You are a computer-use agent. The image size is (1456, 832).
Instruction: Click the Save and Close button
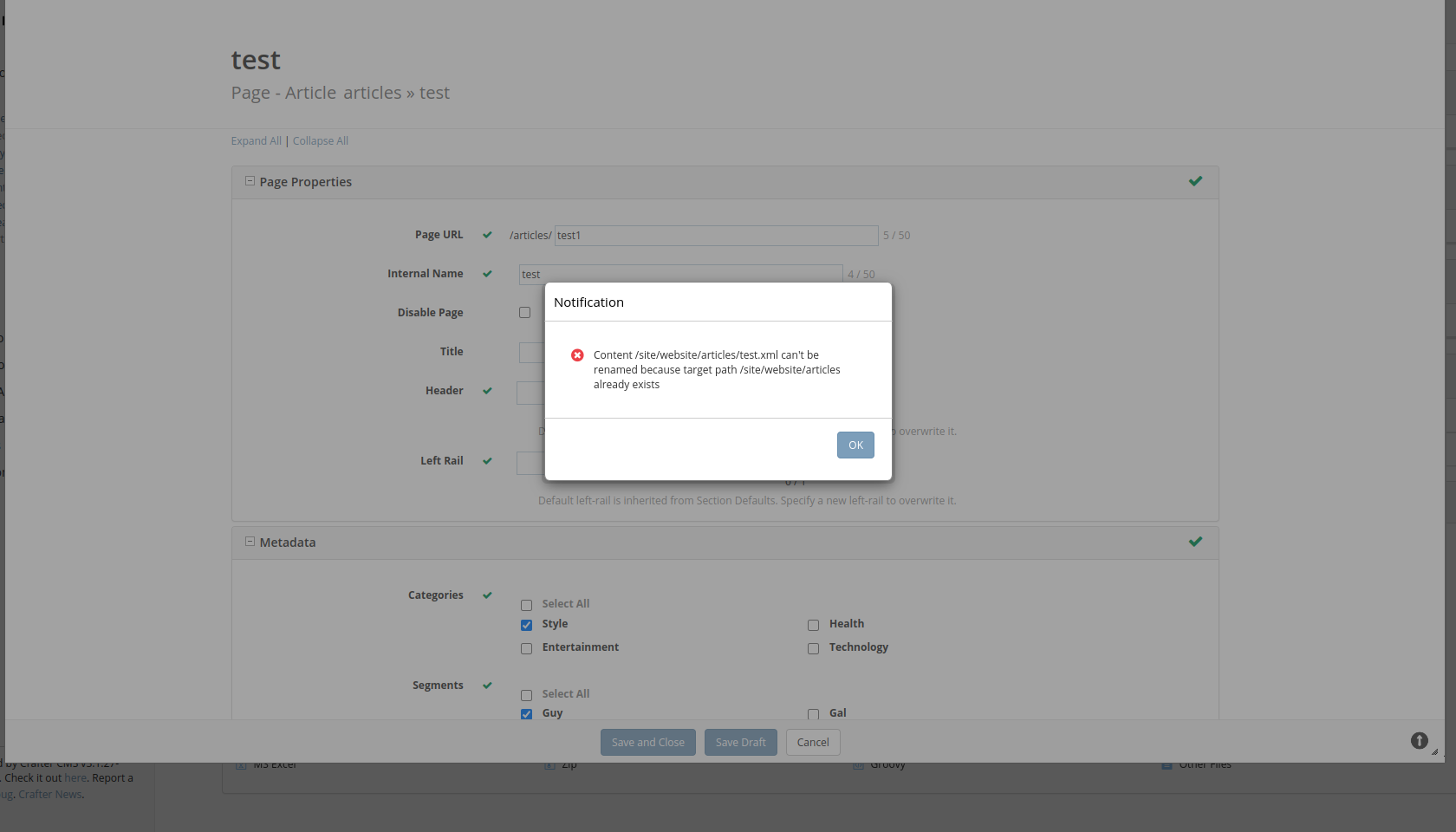[x=647, y=742]
